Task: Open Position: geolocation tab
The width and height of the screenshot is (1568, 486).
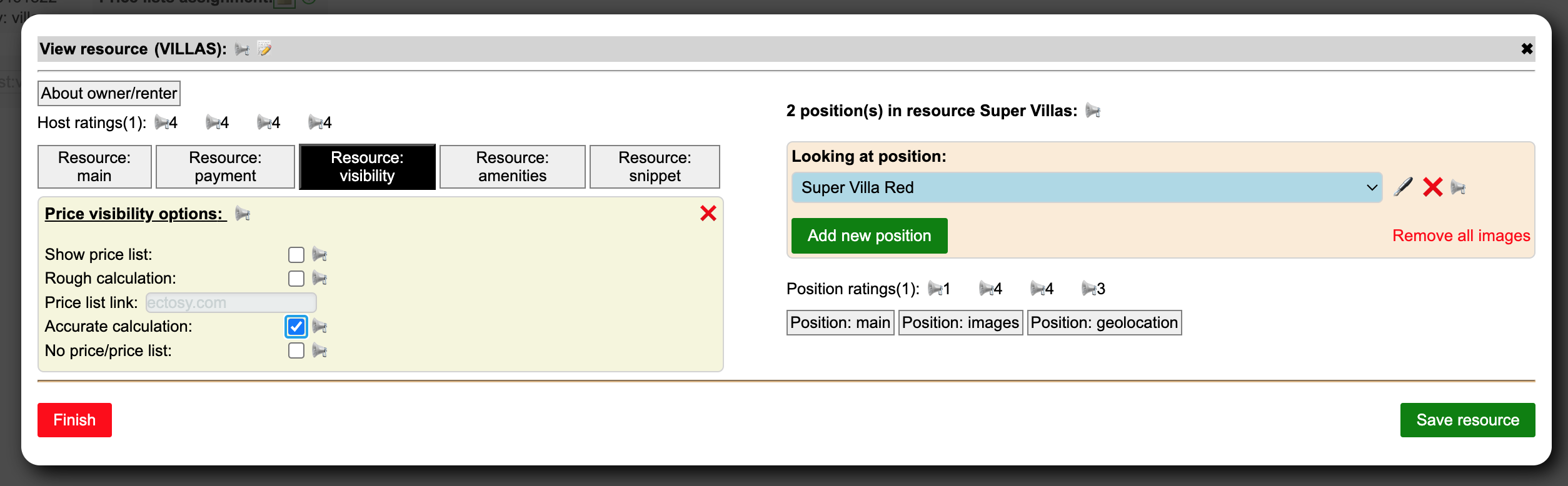Action: pyautogui.click(x=1103, y=323)
